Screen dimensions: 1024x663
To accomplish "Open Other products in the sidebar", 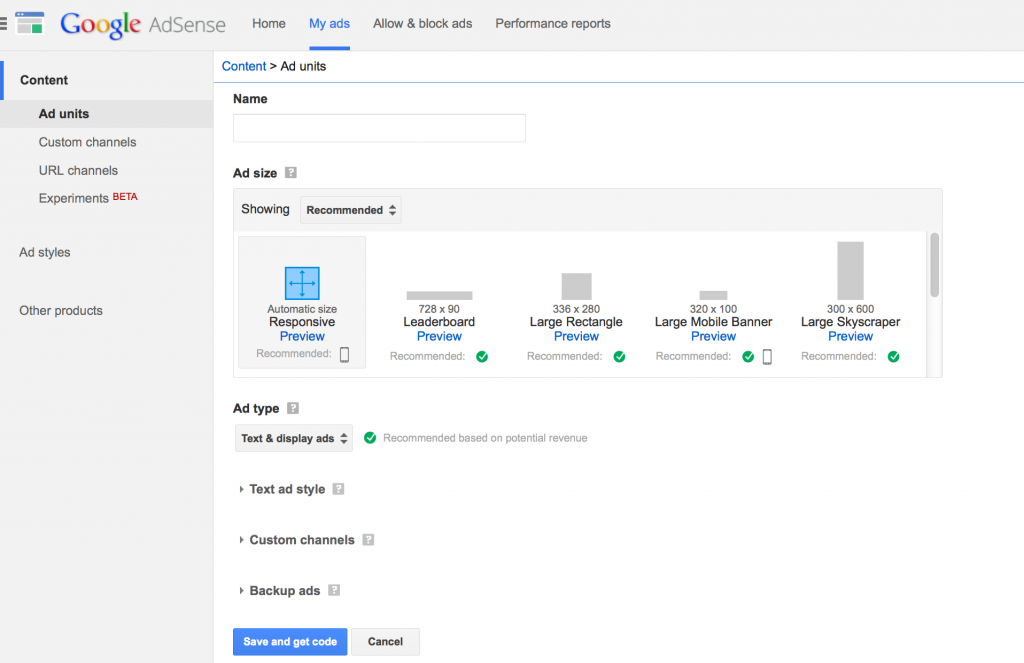I will (61, 311).
